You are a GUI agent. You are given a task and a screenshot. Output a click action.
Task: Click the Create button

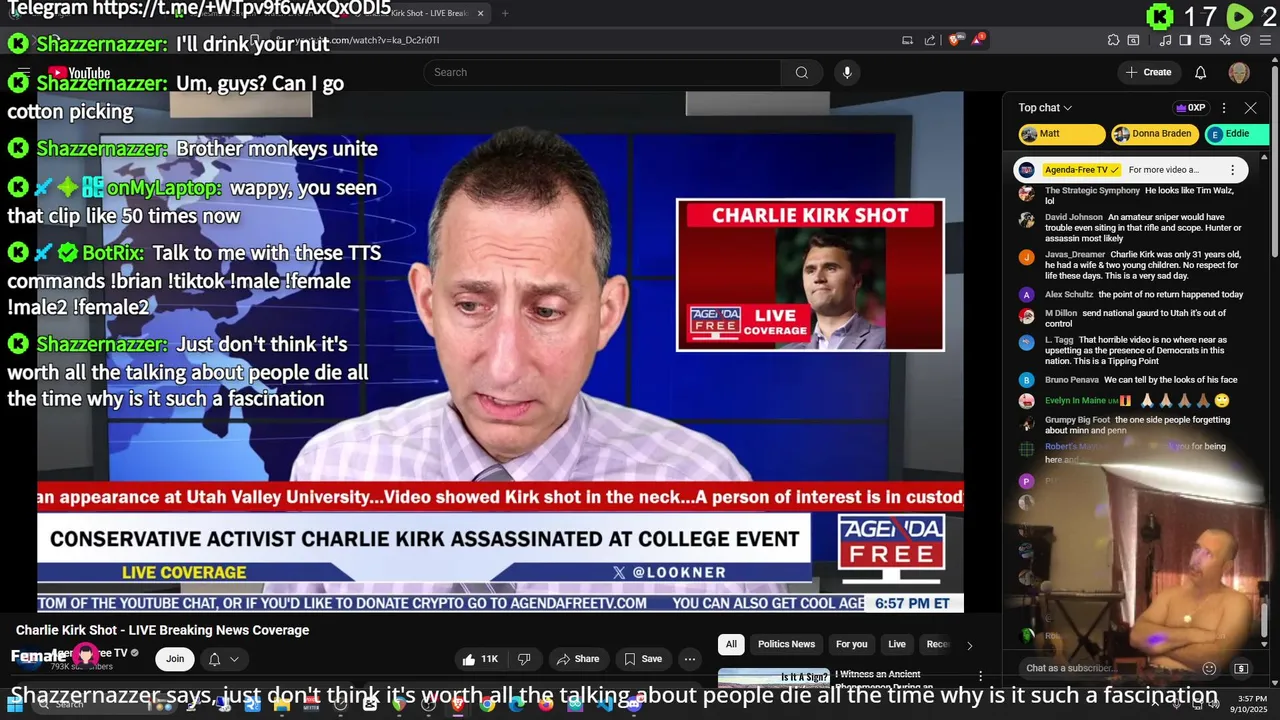coord(1148,72)
